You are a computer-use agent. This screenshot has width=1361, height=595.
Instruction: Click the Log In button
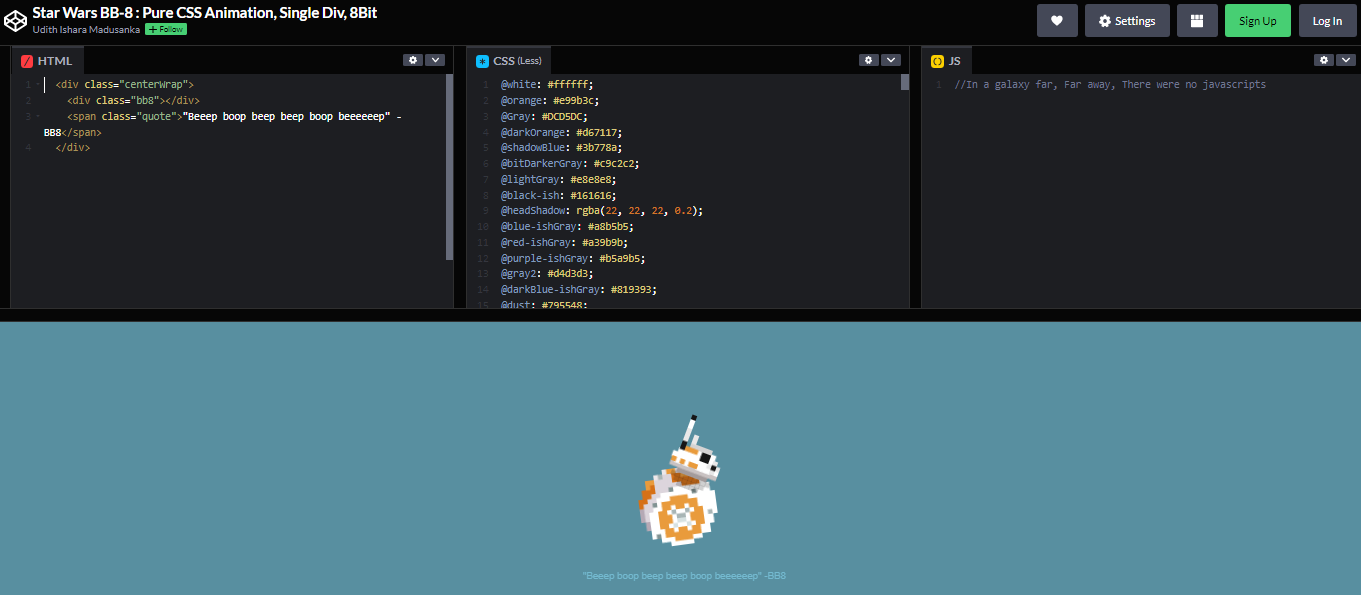click(1327, 20)
